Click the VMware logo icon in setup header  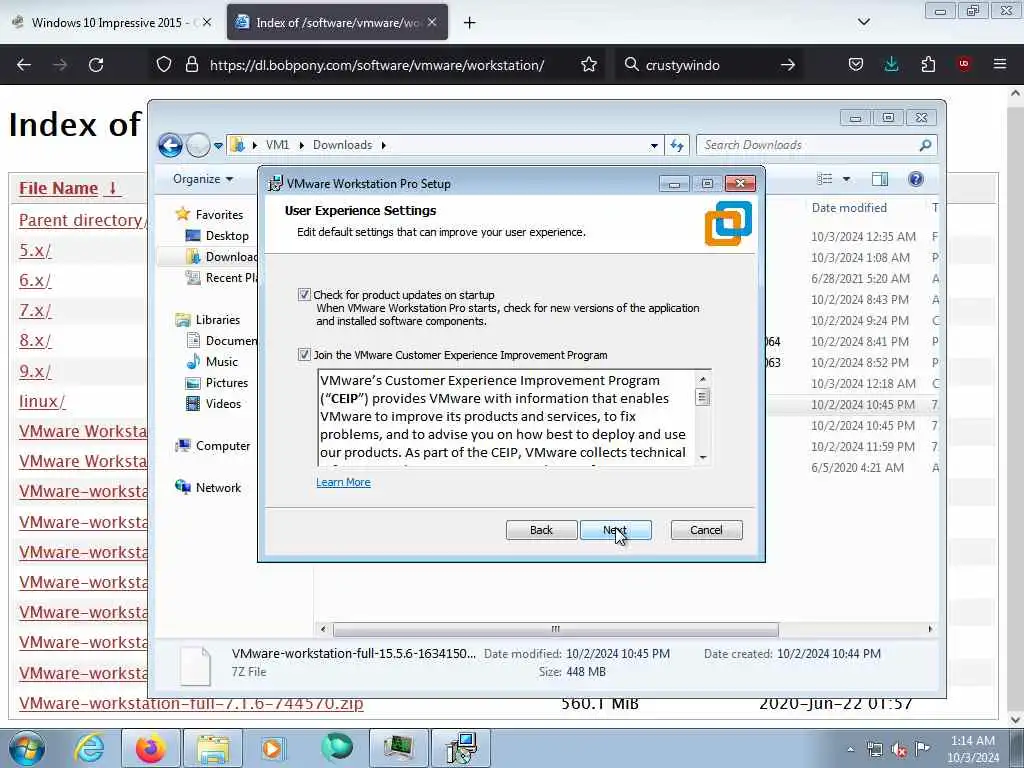point(728,223)
